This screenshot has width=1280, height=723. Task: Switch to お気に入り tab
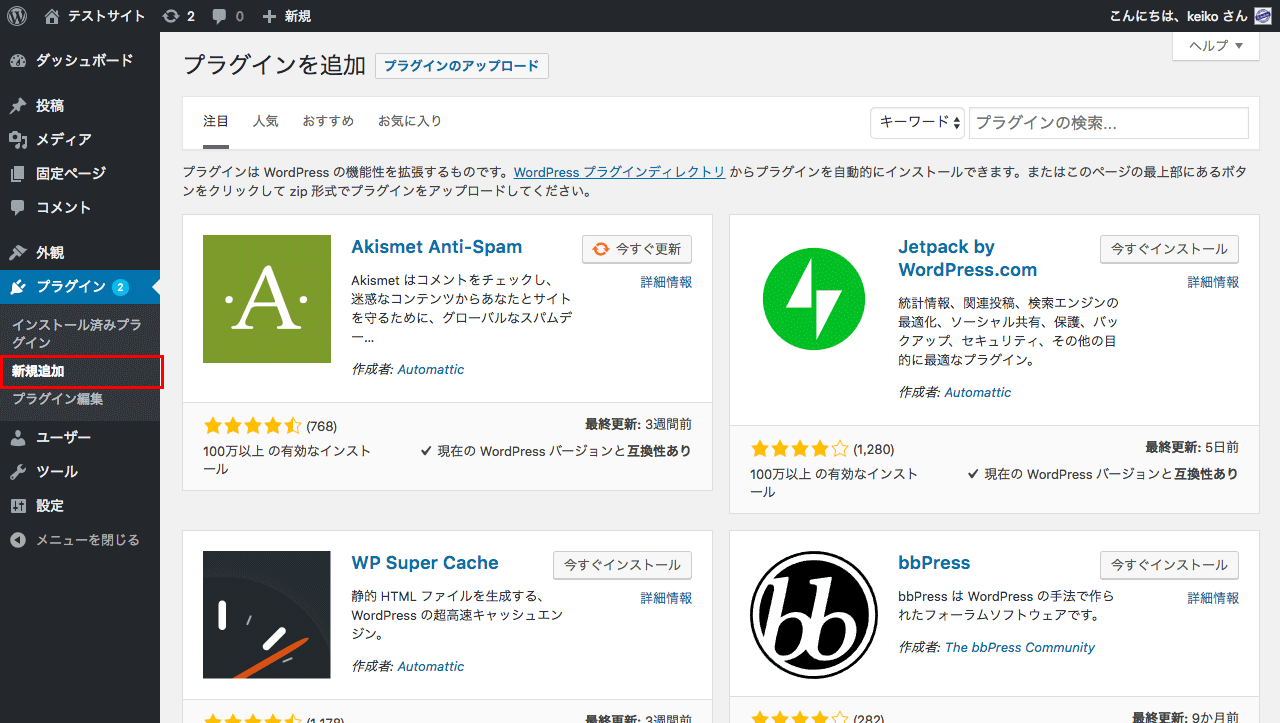410,121
